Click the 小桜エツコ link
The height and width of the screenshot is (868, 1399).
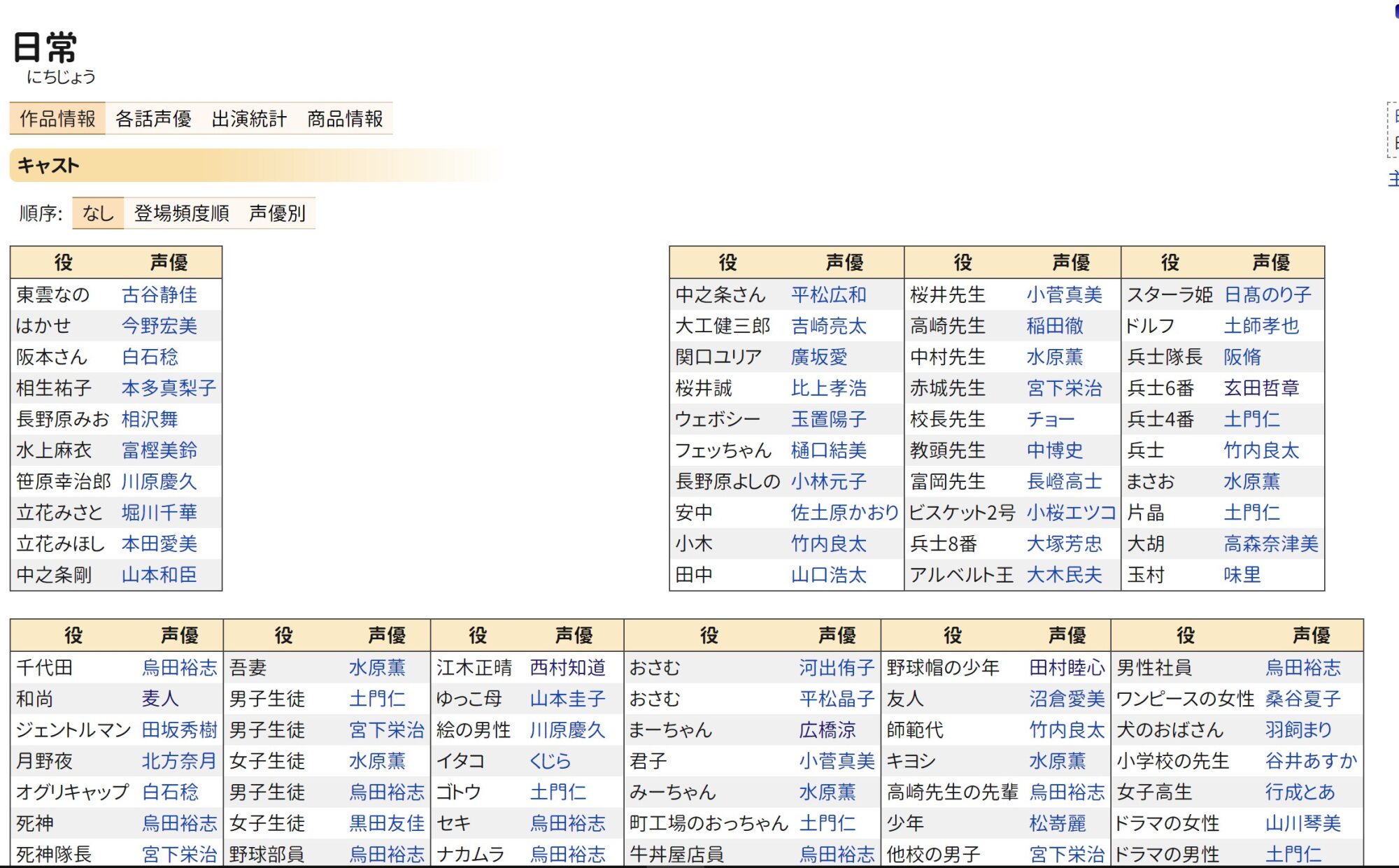click(1072, 513)
